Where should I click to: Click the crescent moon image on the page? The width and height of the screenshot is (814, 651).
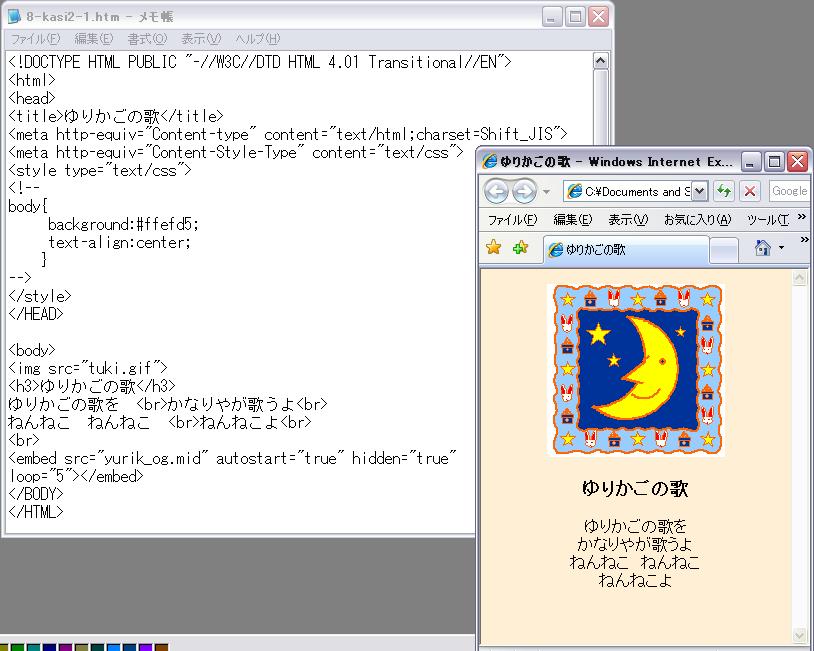[635, 370]
